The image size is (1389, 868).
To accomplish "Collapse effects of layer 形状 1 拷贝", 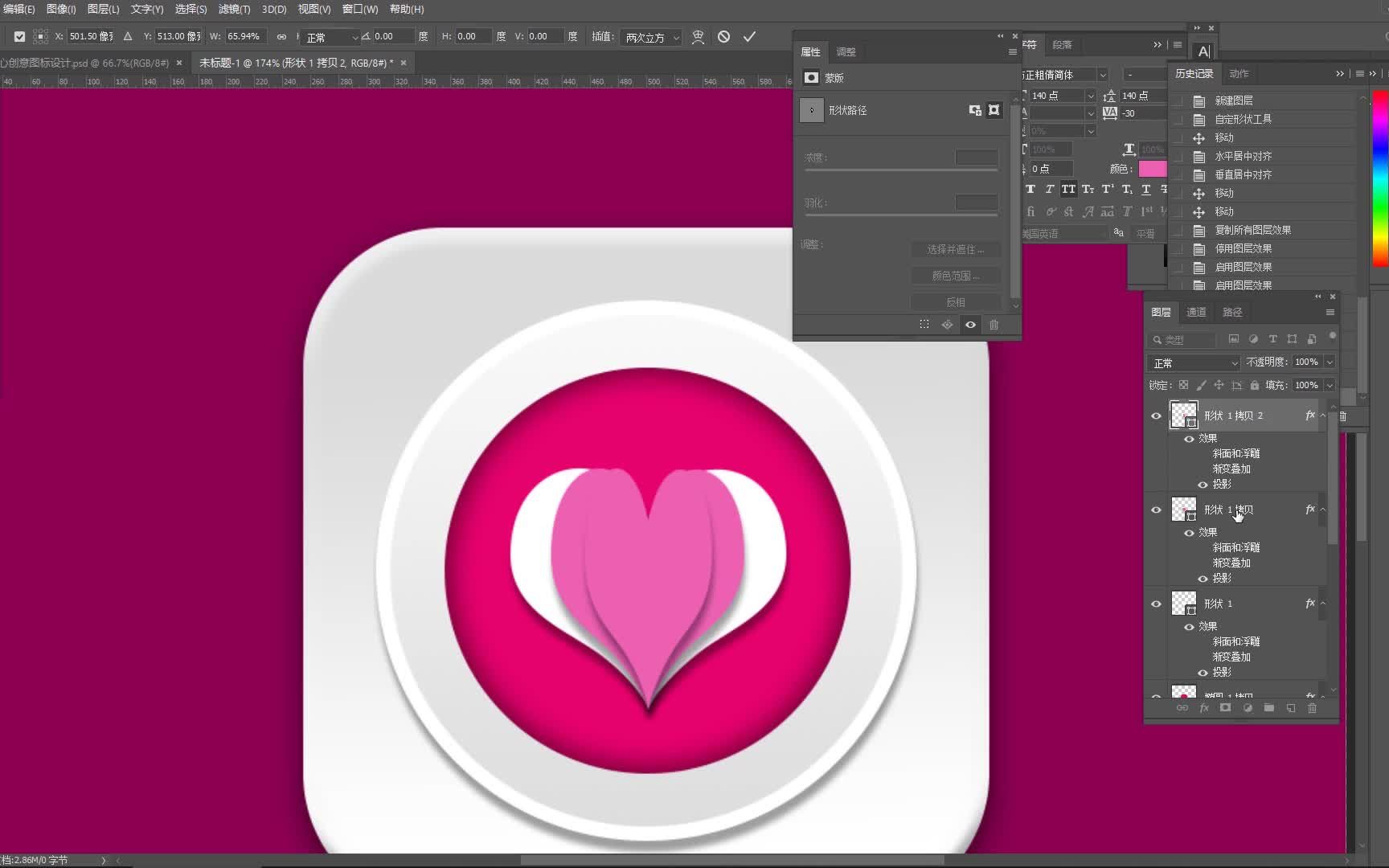I will tap(1322, 510).
